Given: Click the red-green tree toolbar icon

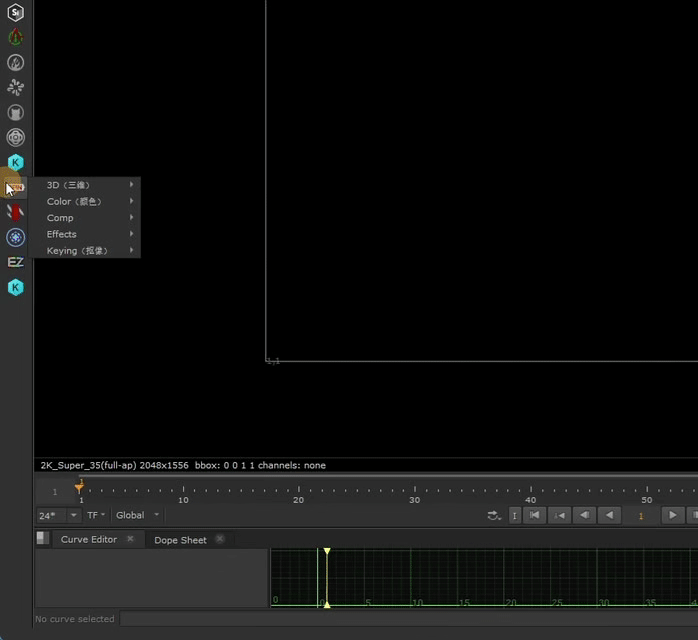Looking at the screenshot, I should click(16, 37).
